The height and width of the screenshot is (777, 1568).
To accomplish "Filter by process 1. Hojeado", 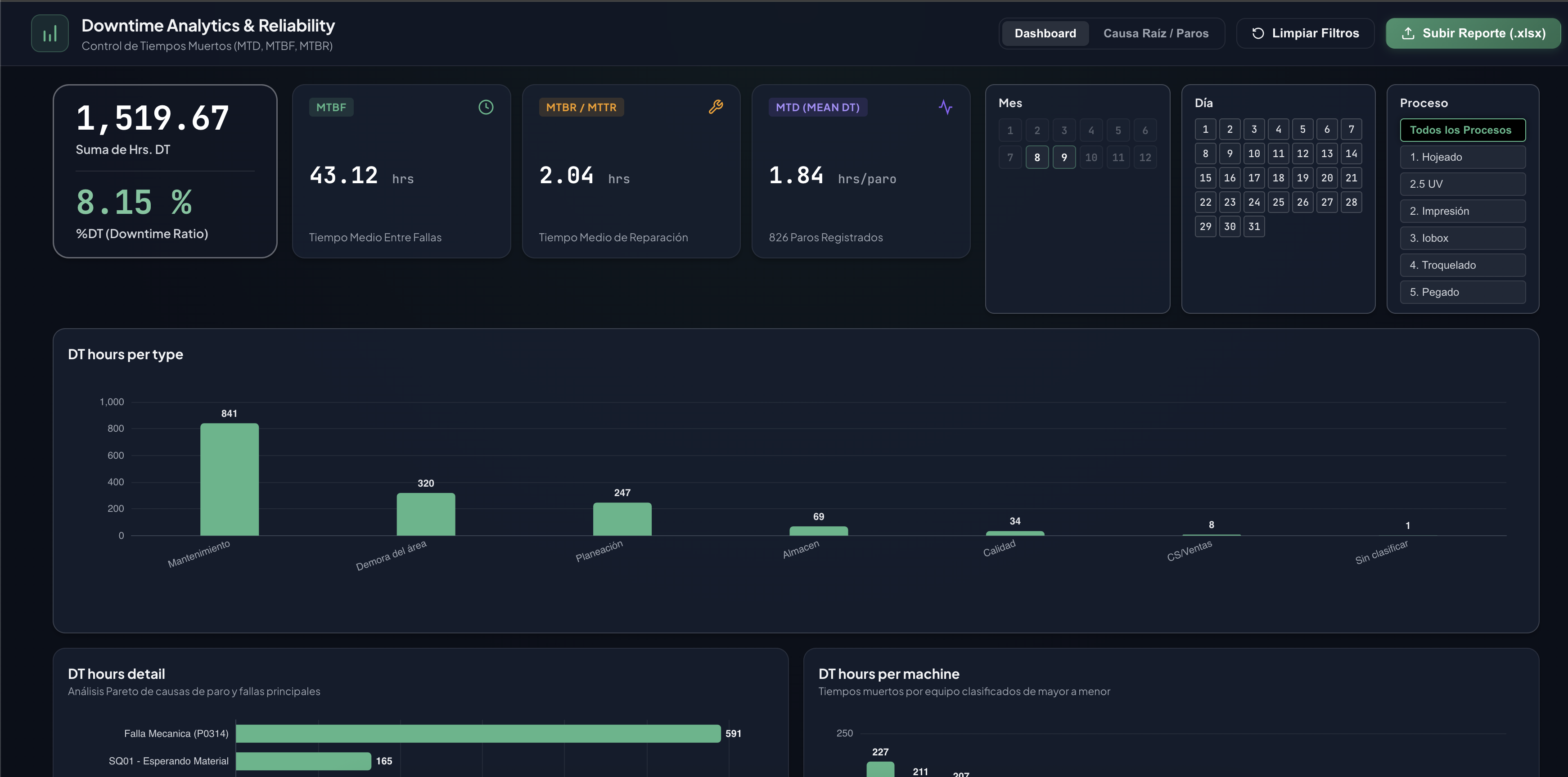I will pos(1463,157).
